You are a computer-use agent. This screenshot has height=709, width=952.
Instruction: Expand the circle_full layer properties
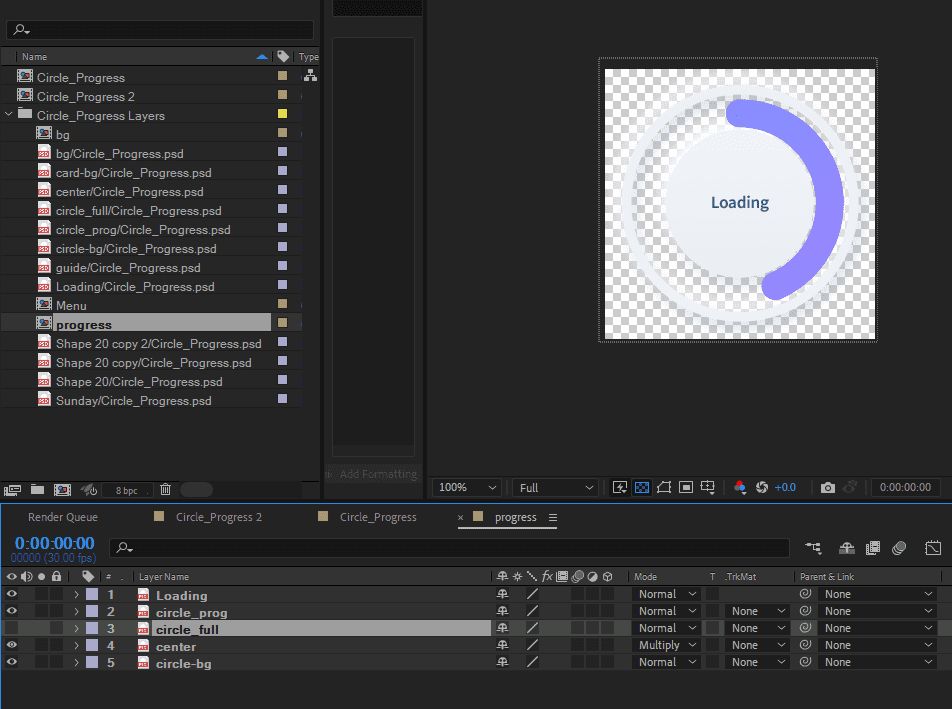coord(76,628)
